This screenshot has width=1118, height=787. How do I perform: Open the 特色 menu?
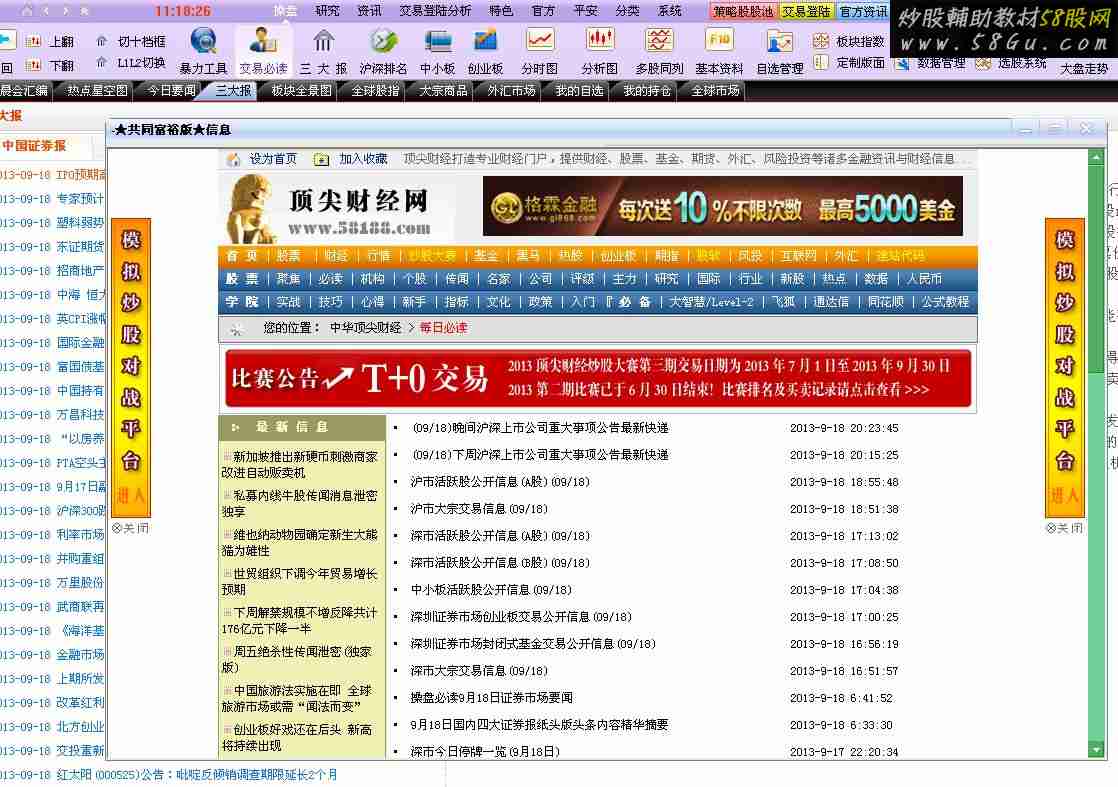[501, 11]
